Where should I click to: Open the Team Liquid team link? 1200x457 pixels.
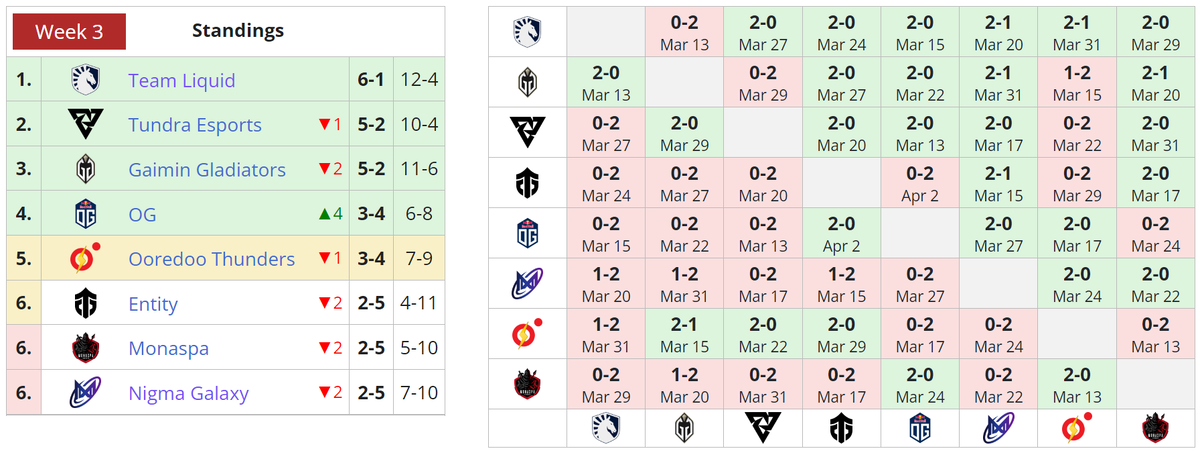(x=182, y=80)
